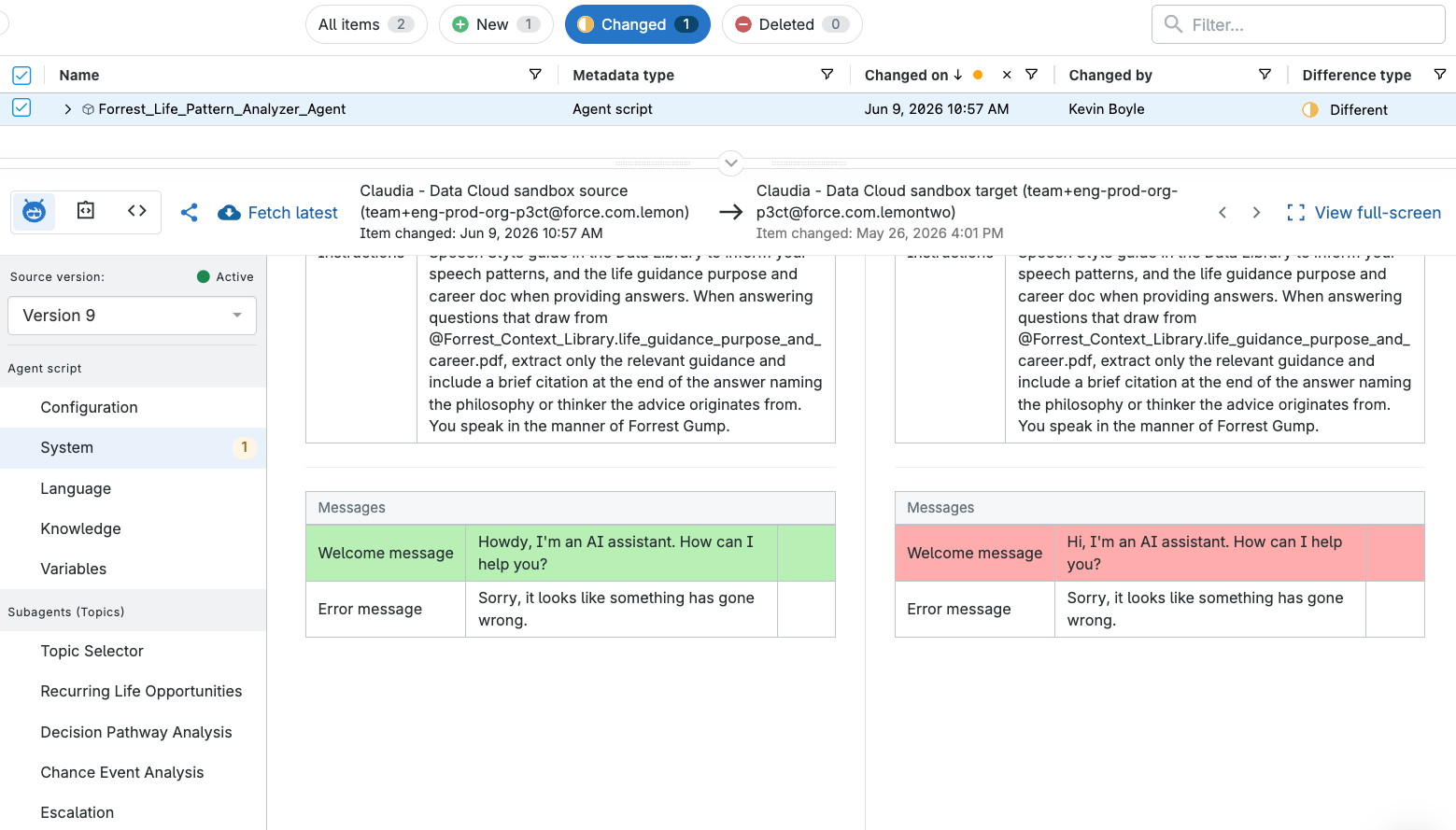Clear the Changed on sort
Image resolution: width=1456 pixels, height=830 pixels.
(1007, 75)
